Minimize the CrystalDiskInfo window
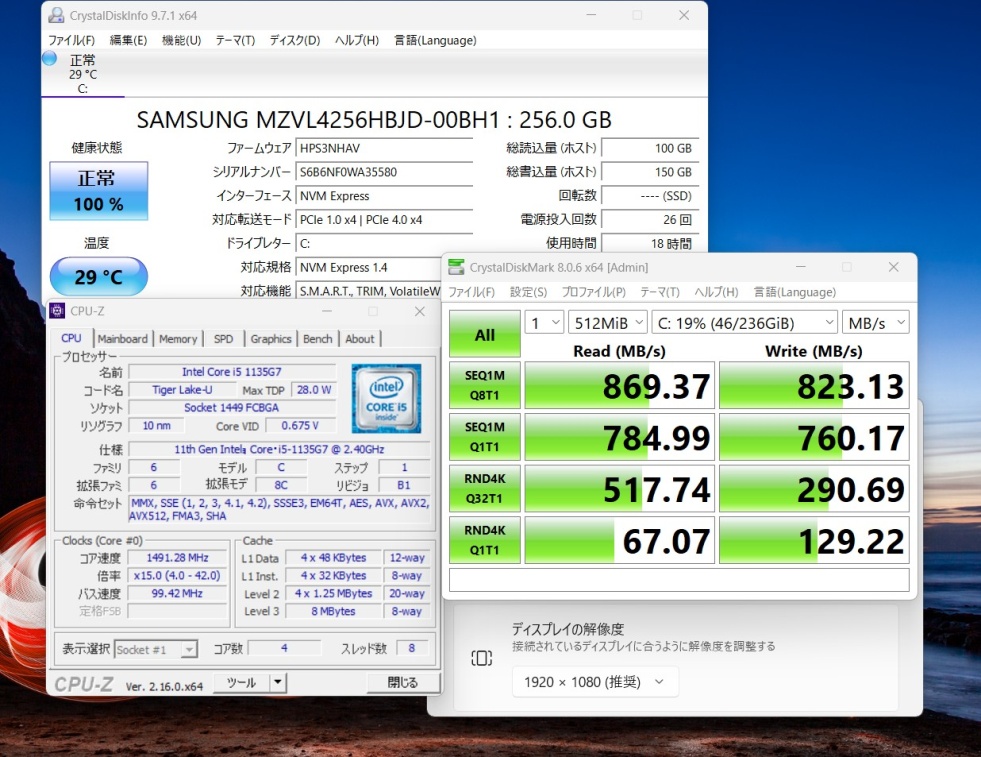Viewport: 981px width, 757px height. point(591,15)
